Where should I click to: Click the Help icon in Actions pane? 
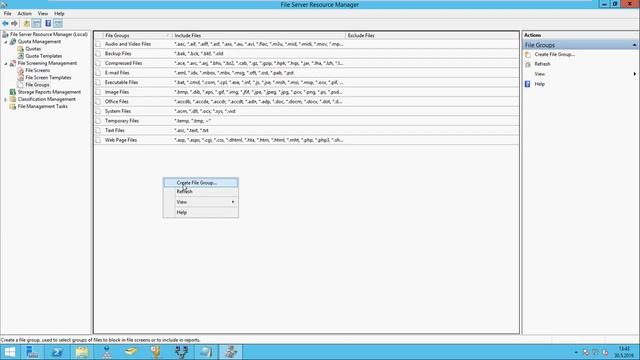tap(528, 84)
